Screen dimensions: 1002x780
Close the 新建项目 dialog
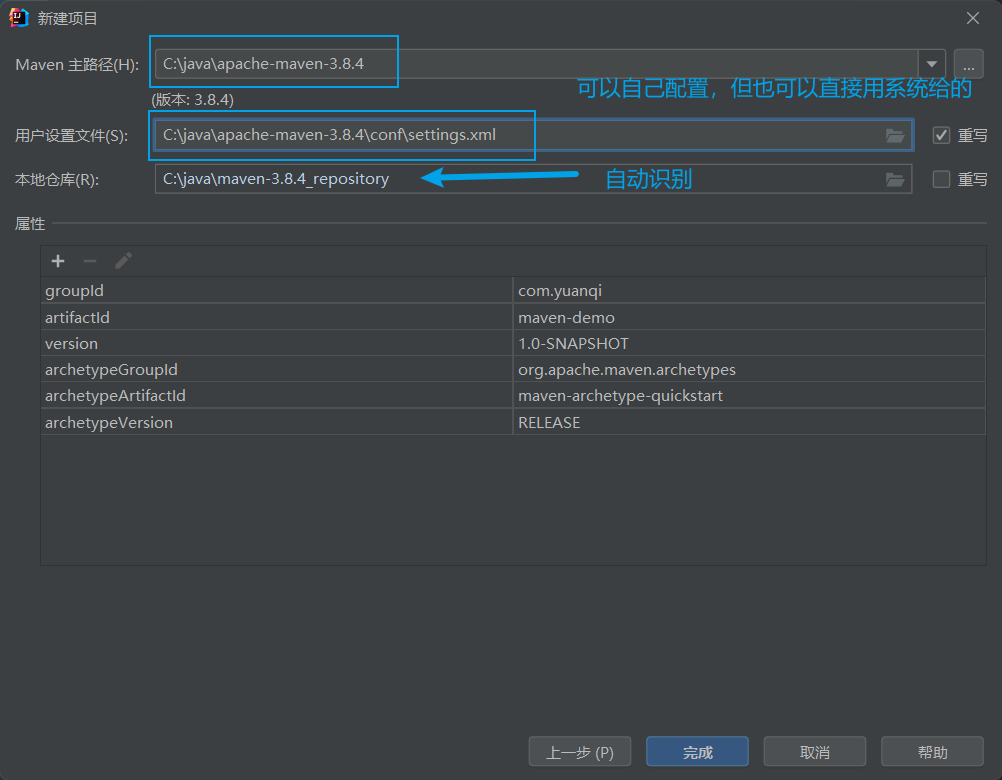973,18
